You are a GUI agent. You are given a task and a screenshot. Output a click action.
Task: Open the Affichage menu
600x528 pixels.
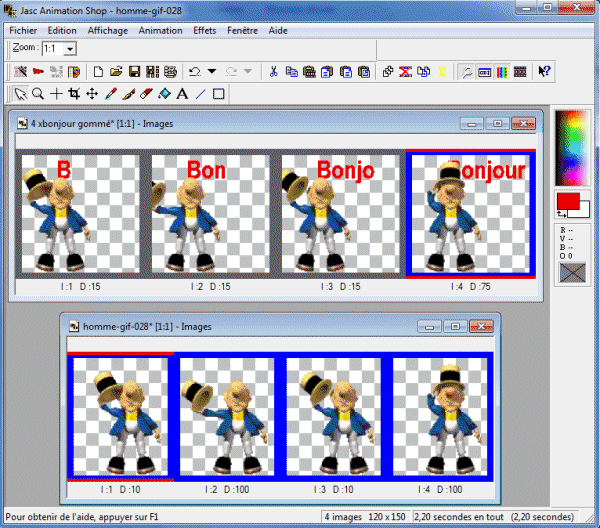click(108, 31)
